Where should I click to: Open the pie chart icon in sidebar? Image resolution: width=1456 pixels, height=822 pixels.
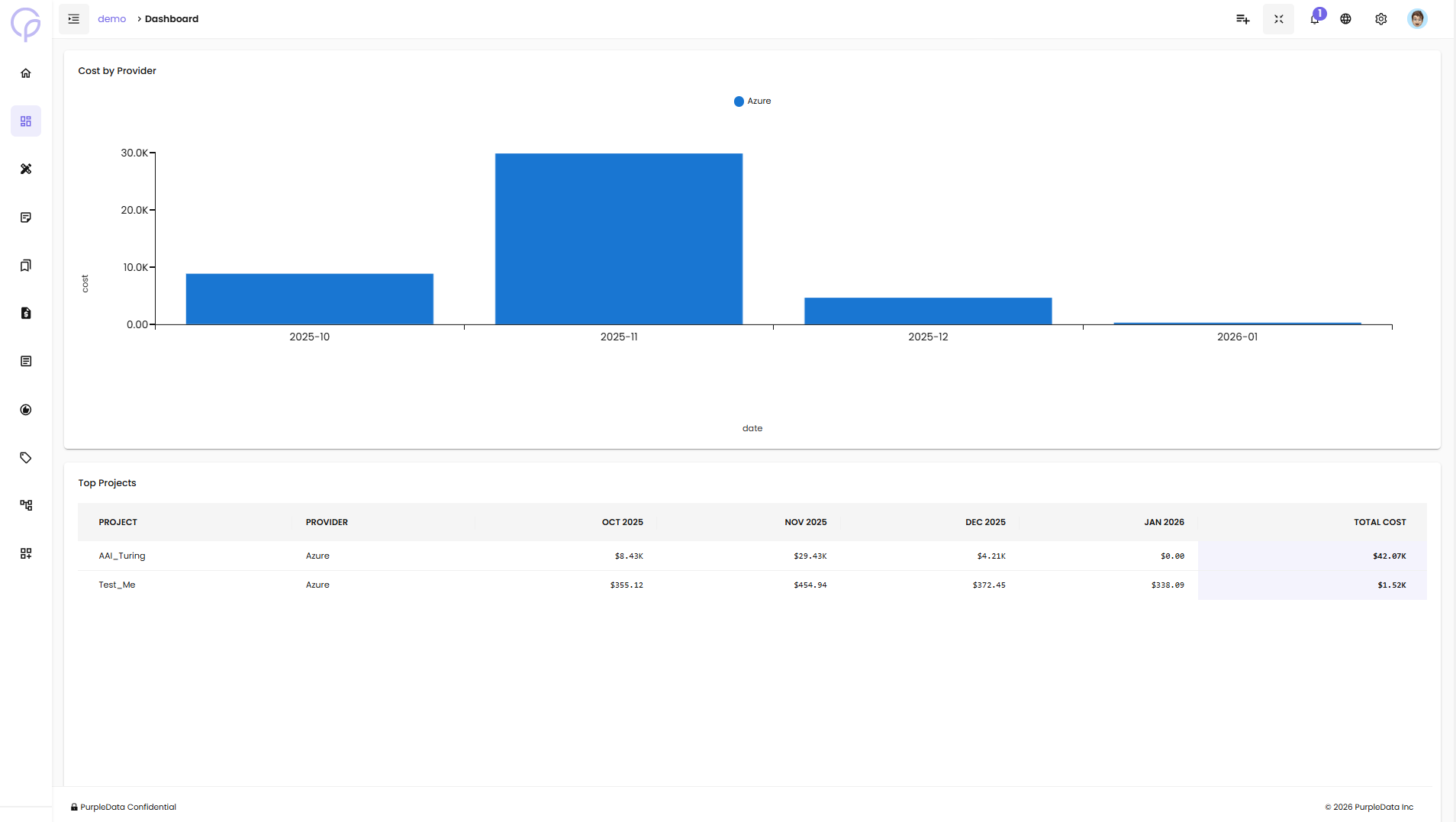[x=26, y=410]
